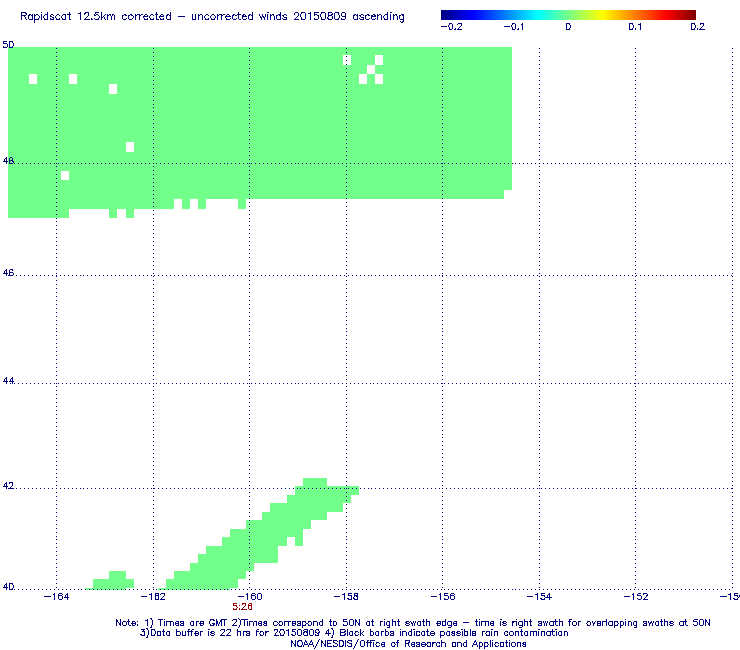Click the latitude 48 axis label
The width and height of the screenshot is (740, 650).
pos(8,161)
